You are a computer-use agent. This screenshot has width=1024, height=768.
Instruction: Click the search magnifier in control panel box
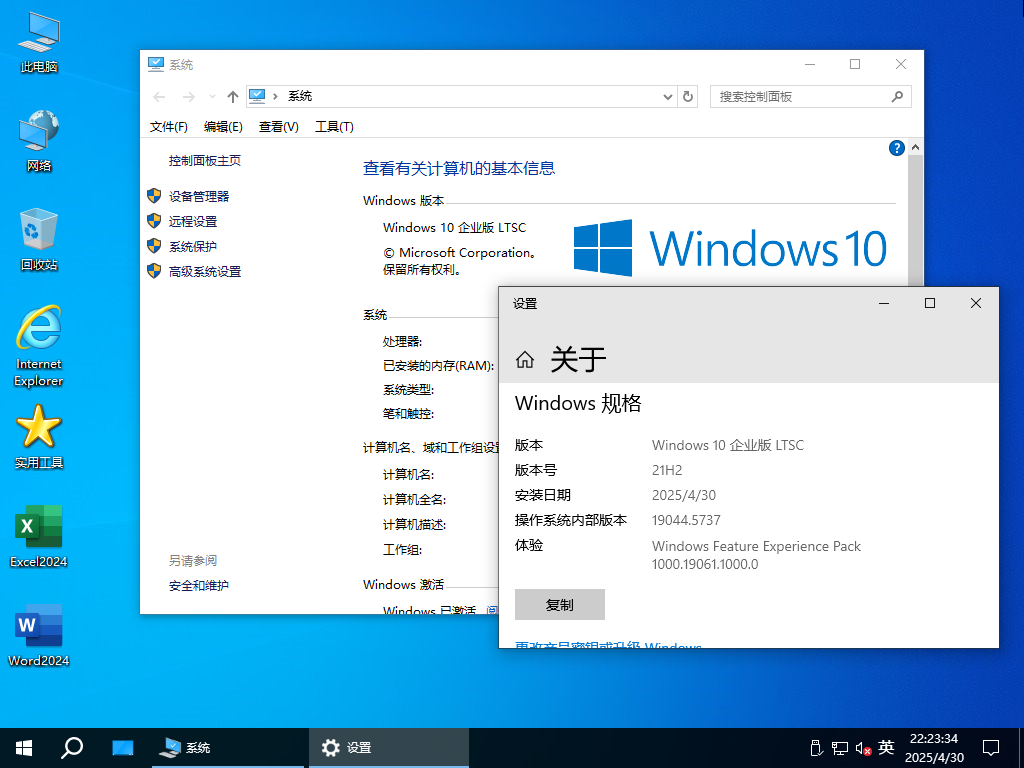pos(897,97)
